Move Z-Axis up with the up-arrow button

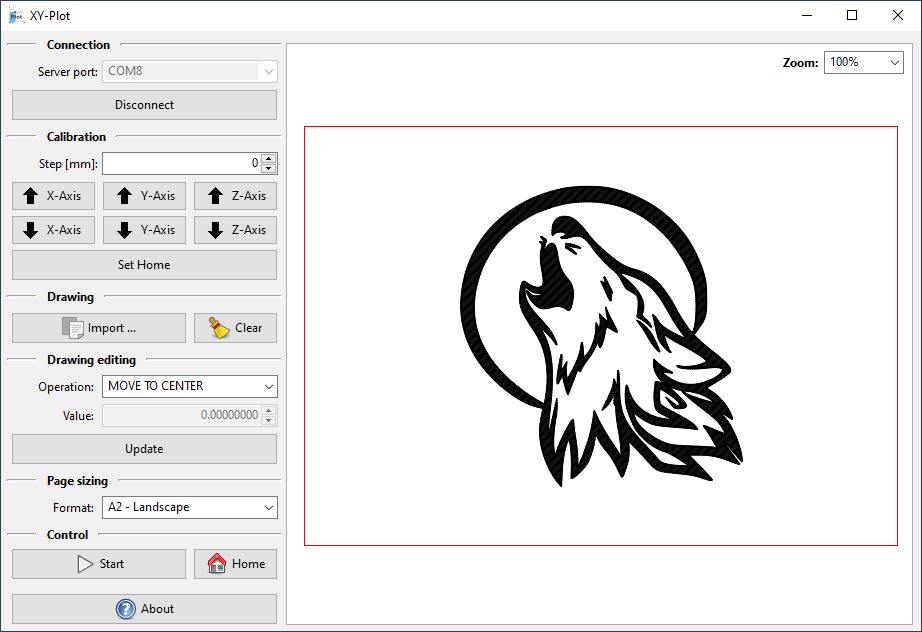tap(235, 196)
